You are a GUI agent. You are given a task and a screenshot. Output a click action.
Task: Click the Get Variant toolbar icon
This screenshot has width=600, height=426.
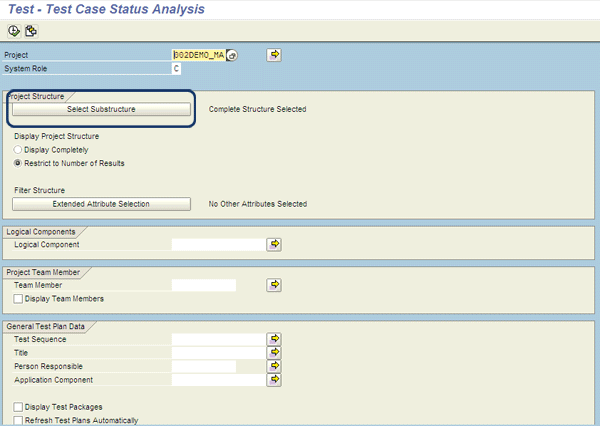(x=31, y=31)
